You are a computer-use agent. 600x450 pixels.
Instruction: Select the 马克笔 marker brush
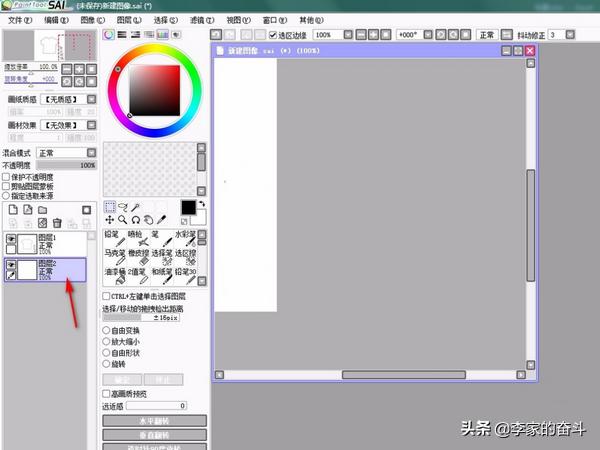[115, 257]
